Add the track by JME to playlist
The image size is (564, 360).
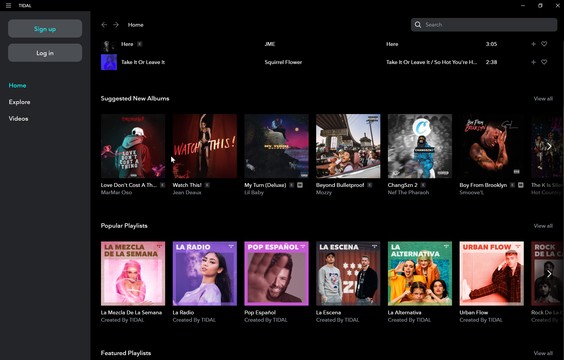pyautogui.click(x=533, y=44)
